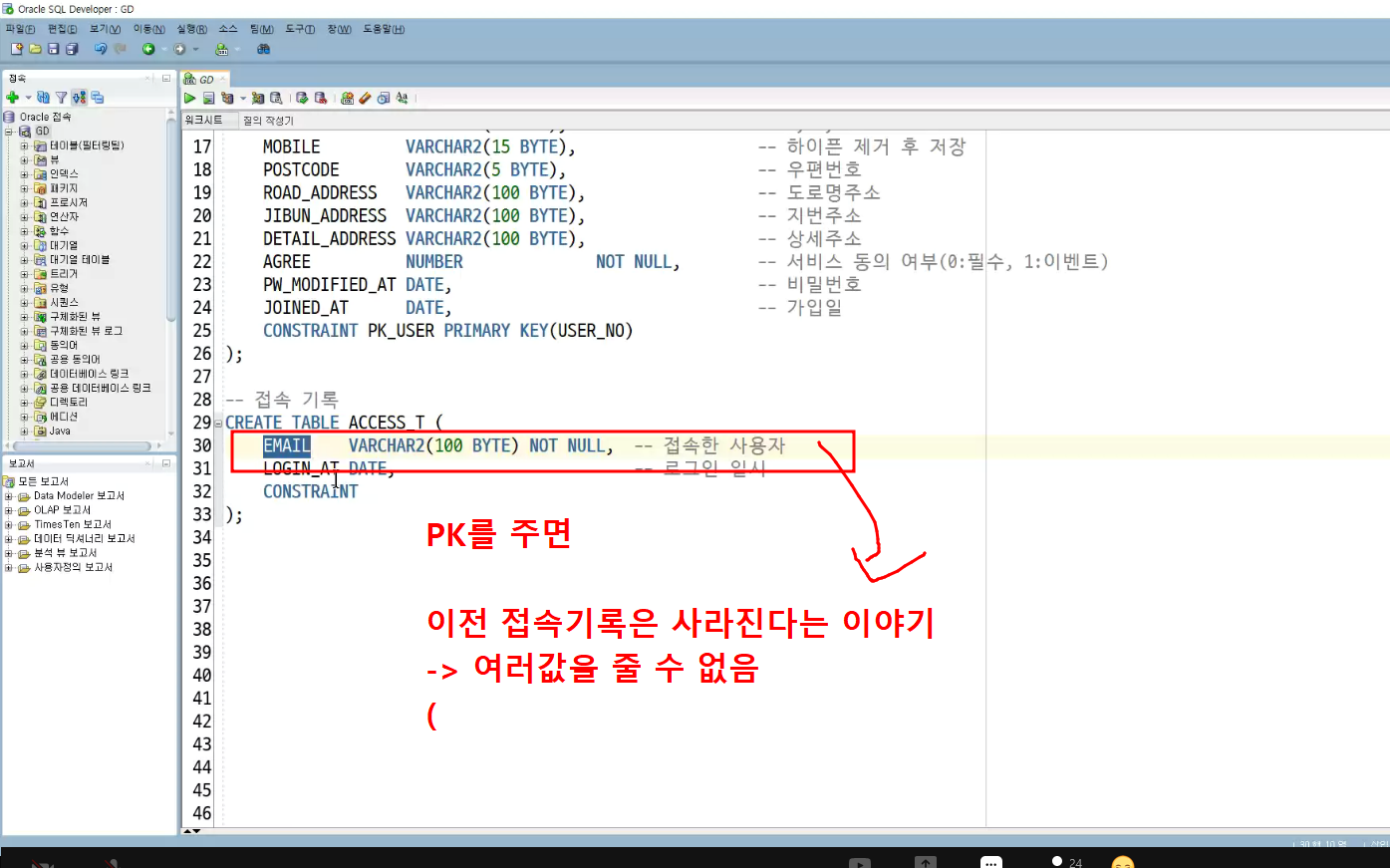Click the schema browser icon in connections toolbar

click(97, 97)
